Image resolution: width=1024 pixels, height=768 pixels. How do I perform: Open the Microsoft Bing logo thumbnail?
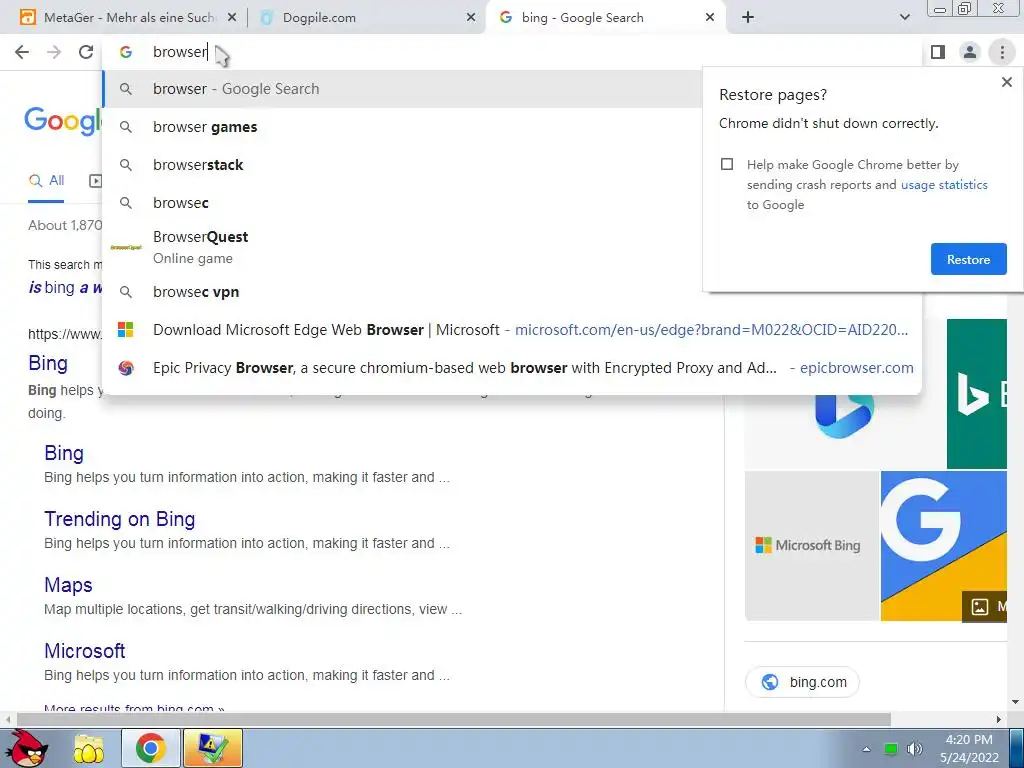pyautogui.click(x=812, y=545)
